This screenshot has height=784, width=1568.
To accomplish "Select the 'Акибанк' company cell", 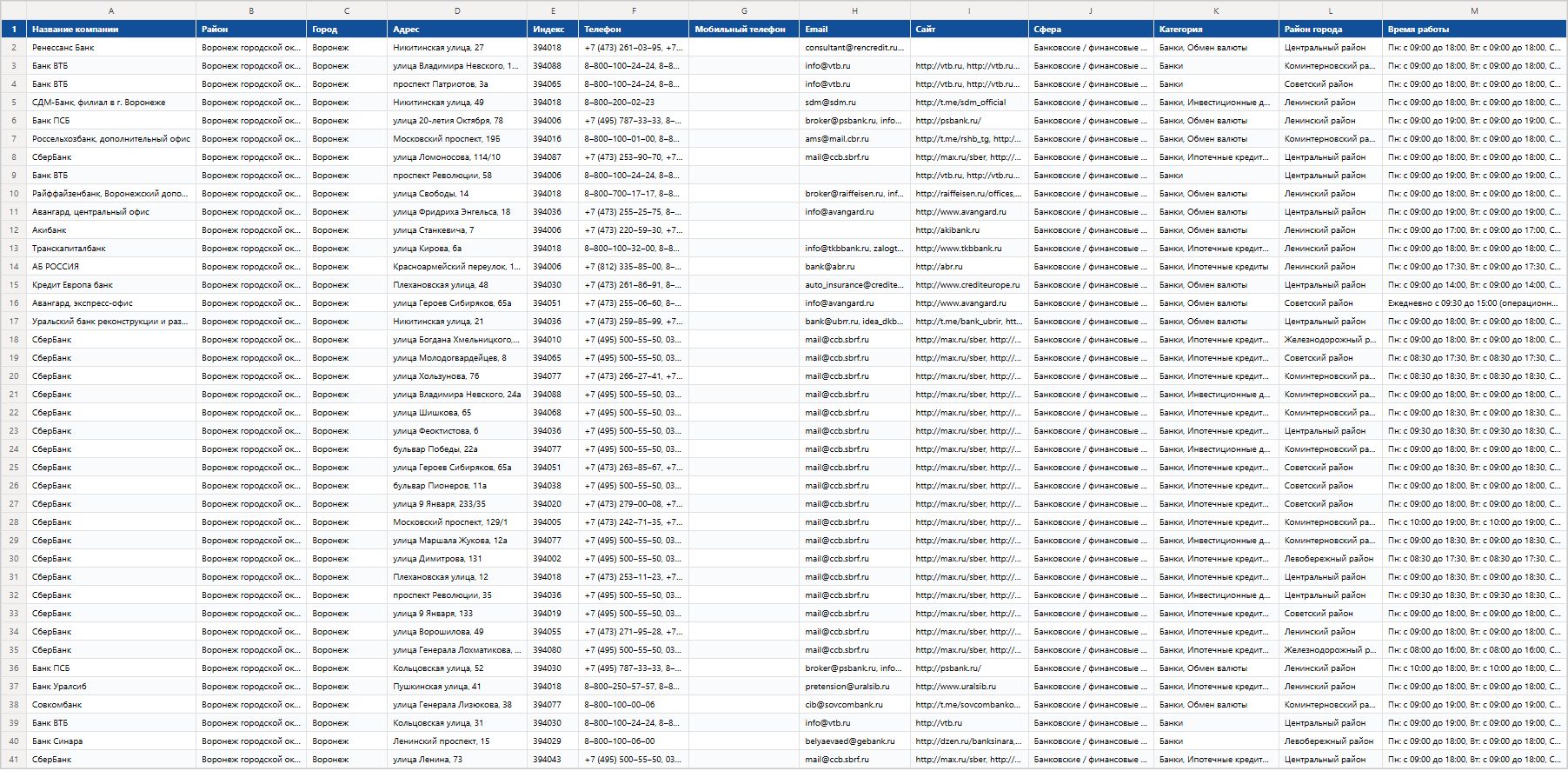I will pos(111,230).
